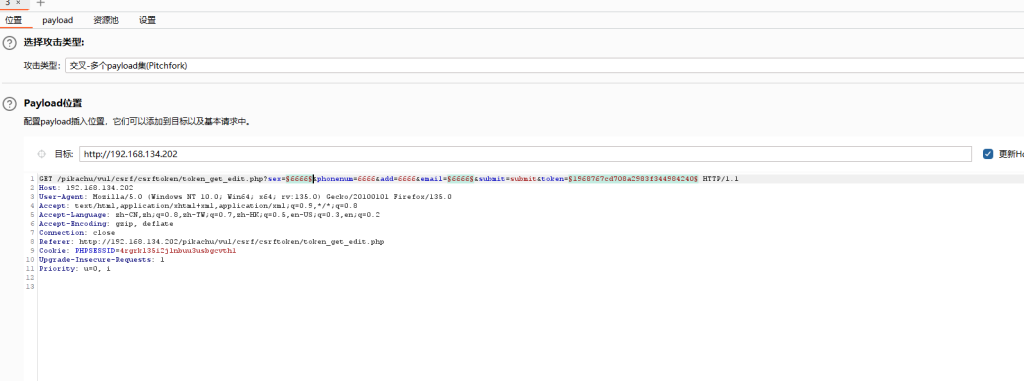Click the Host: 192.168.134.202 header line

point(86,188)
